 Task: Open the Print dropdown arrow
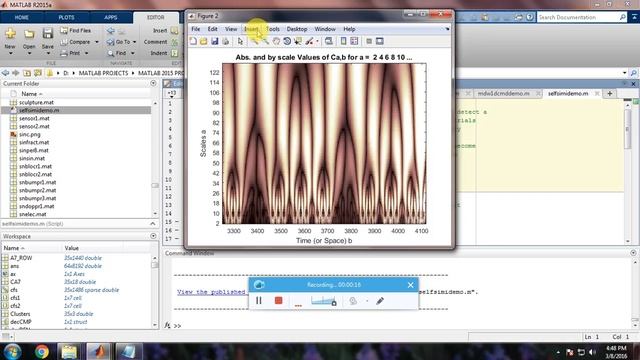point(86,53)
